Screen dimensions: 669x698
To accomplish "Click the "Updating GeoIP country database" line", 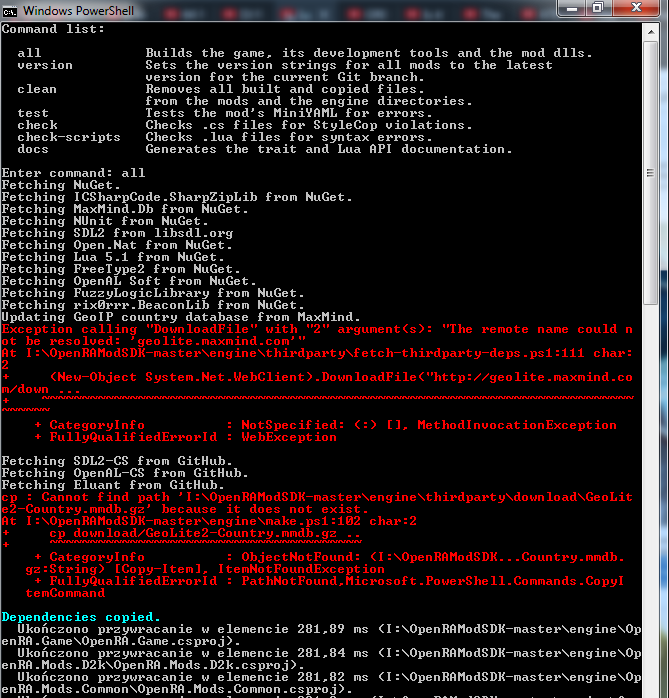I will point(182,317).
